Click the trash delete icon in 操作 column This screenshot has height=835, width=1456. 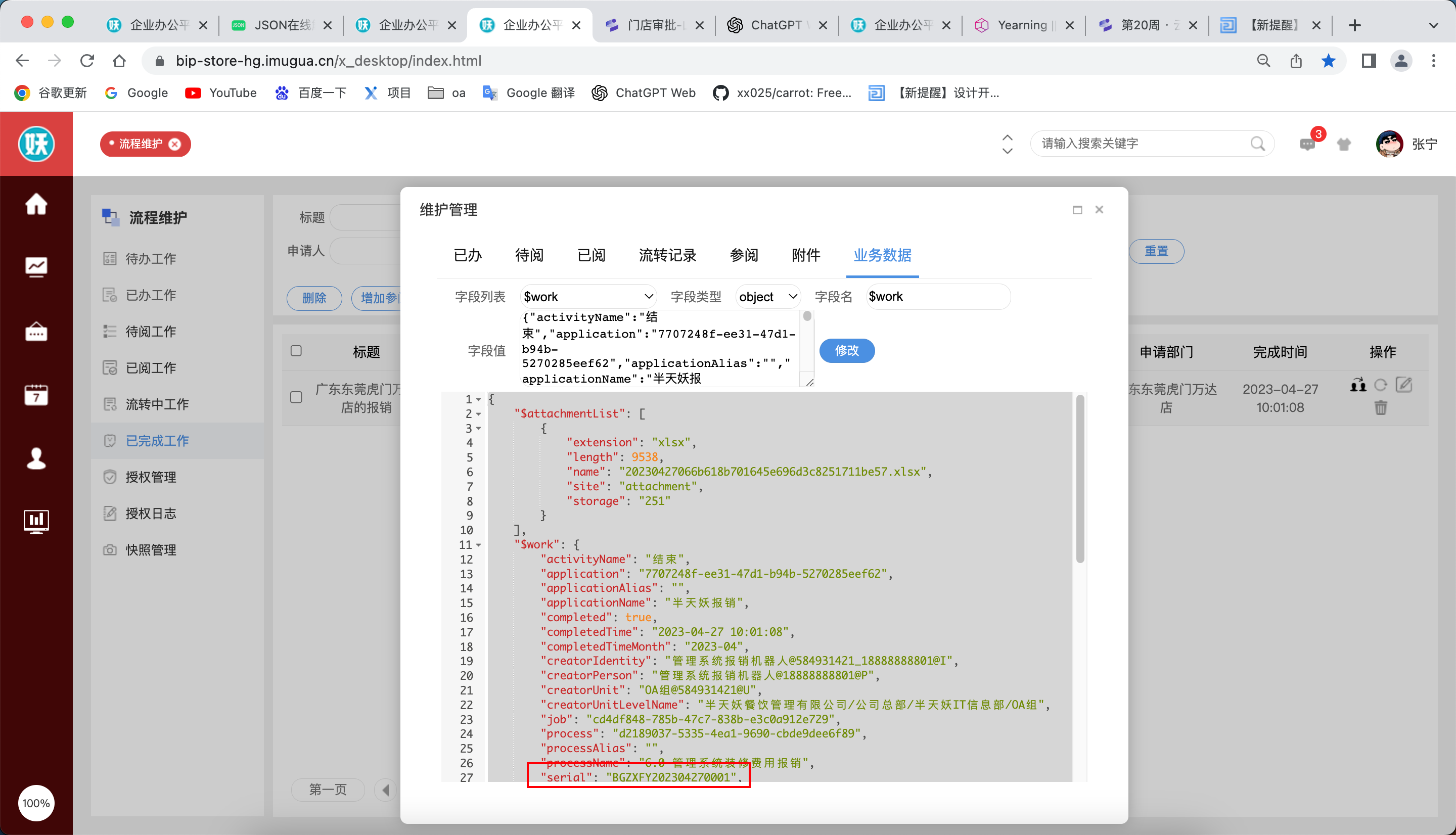pos(1380,408)
